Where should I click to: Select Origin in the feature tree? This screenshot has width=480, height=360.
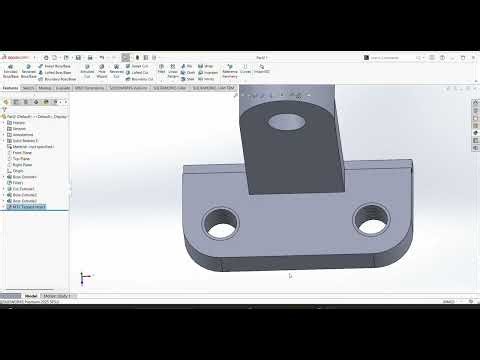(15, 171)
